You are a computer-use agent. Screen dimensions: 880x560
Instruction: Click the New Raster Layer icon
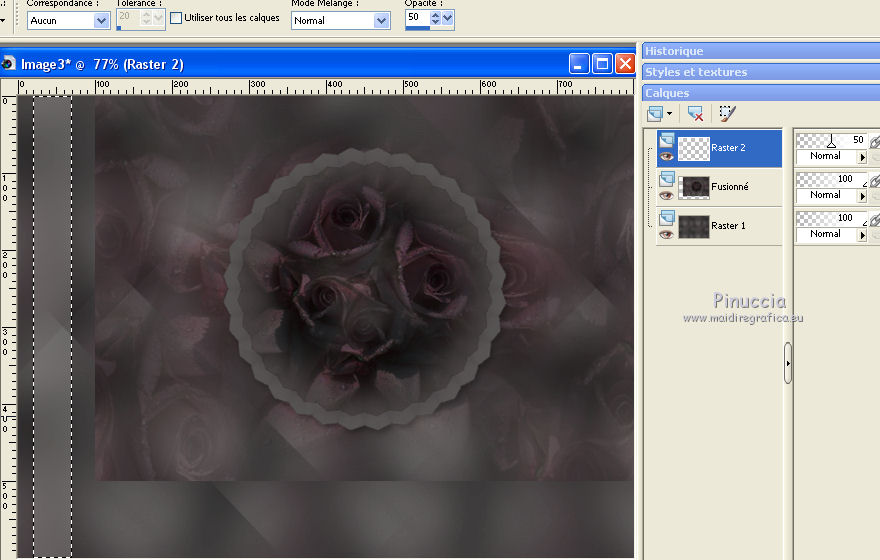[656, 114]
